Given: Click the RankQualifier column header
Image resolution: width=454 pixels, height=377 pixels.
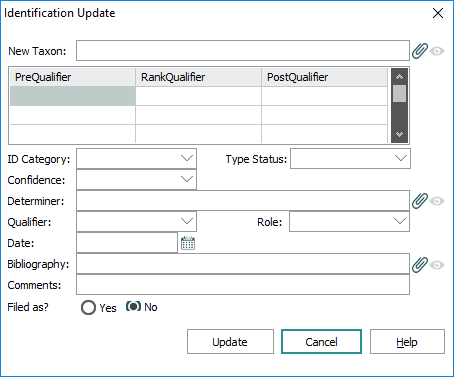Looking at the screenshot, I should pyautogui.click(x=199, y=77).
